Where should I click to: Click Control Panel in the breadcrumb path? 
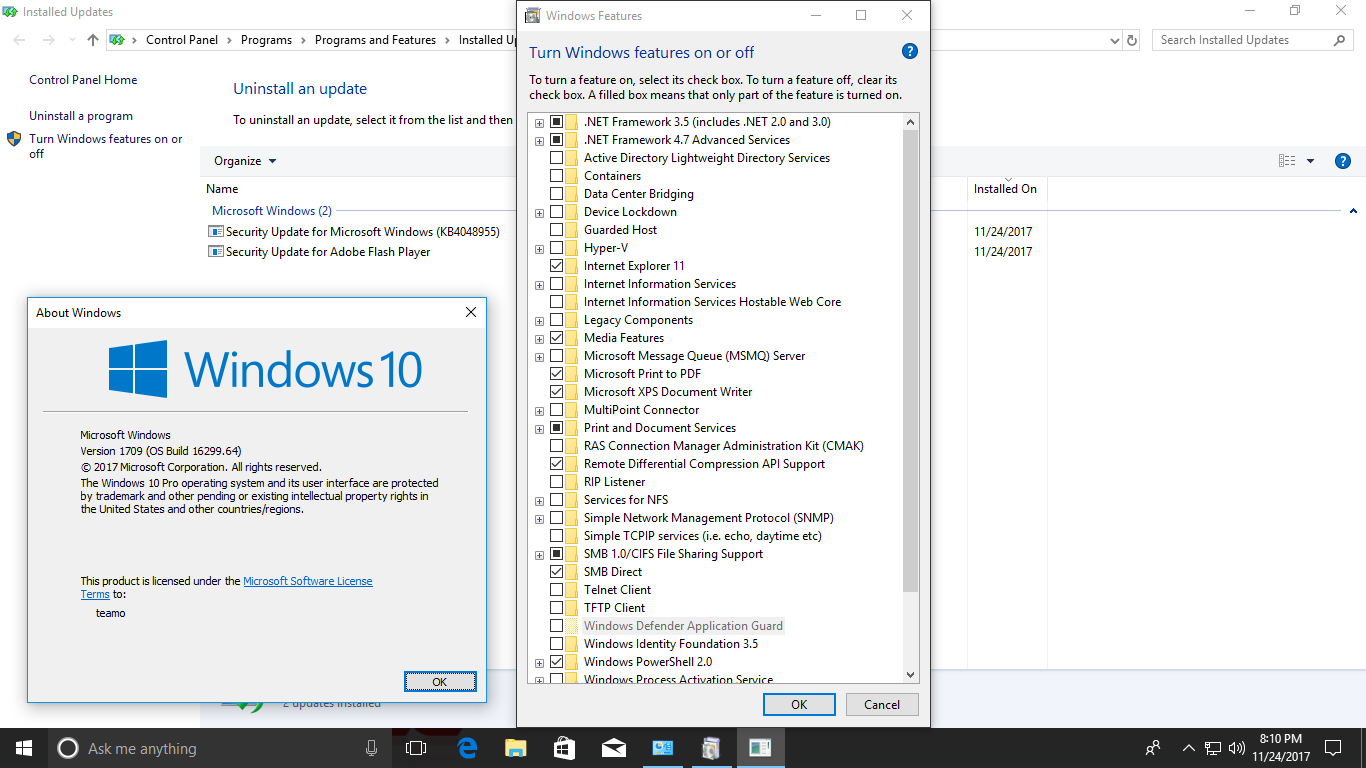(182, 40)
